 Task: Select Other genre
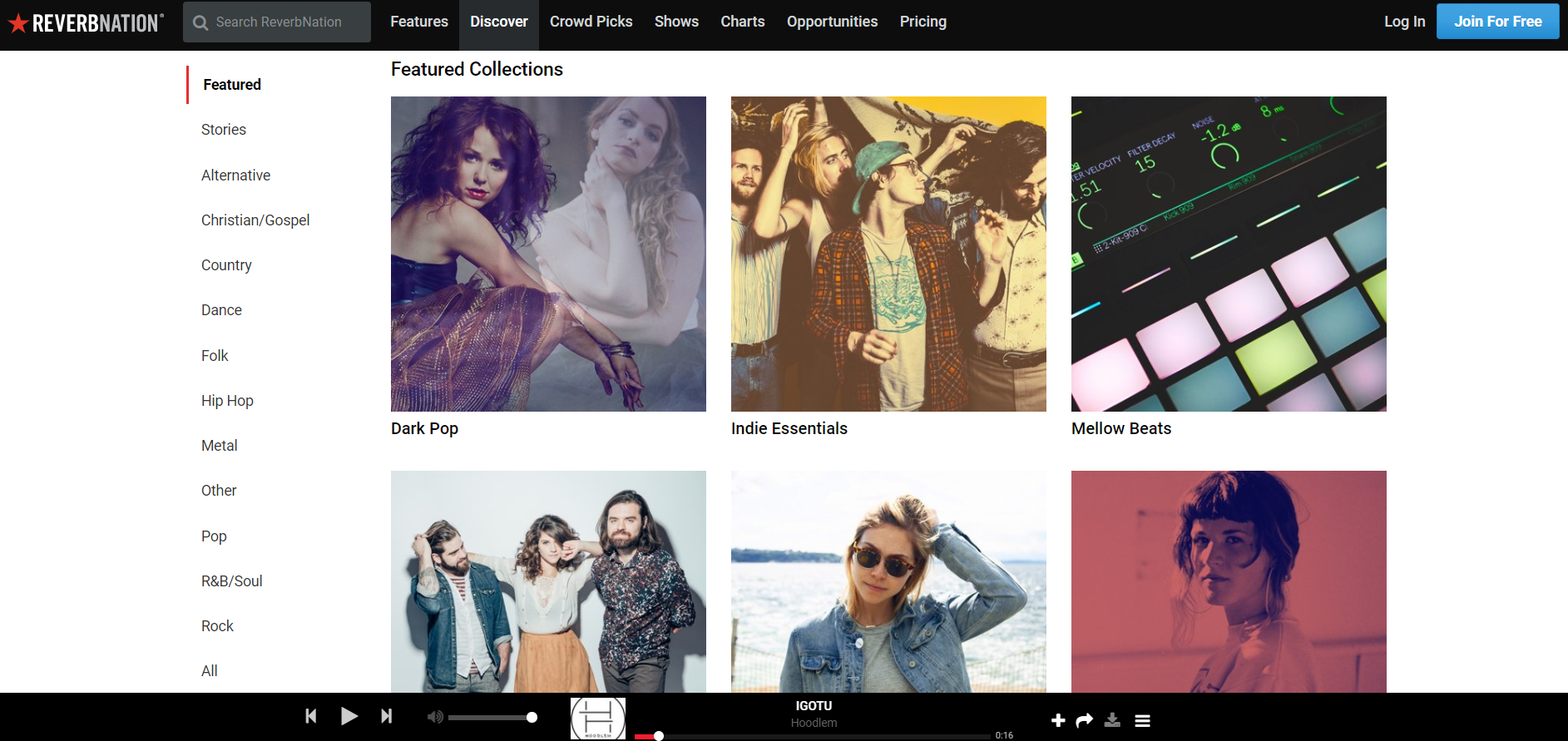click(219, 491)
